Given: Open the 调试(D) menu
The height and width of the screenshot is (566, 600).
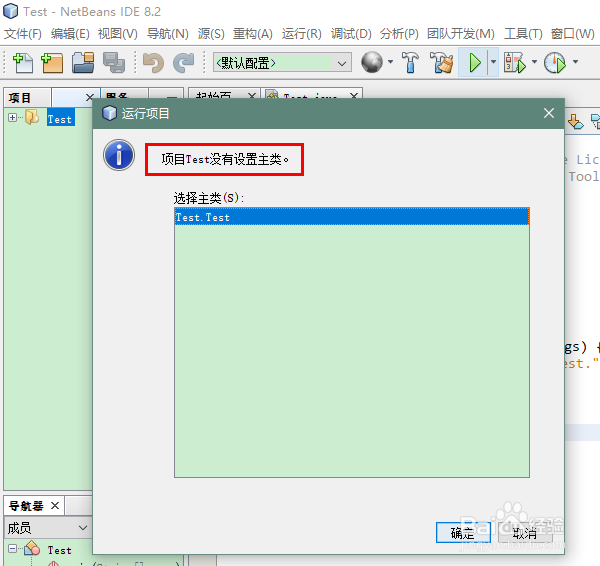Looking at the screenshot, I should point(351,34).
